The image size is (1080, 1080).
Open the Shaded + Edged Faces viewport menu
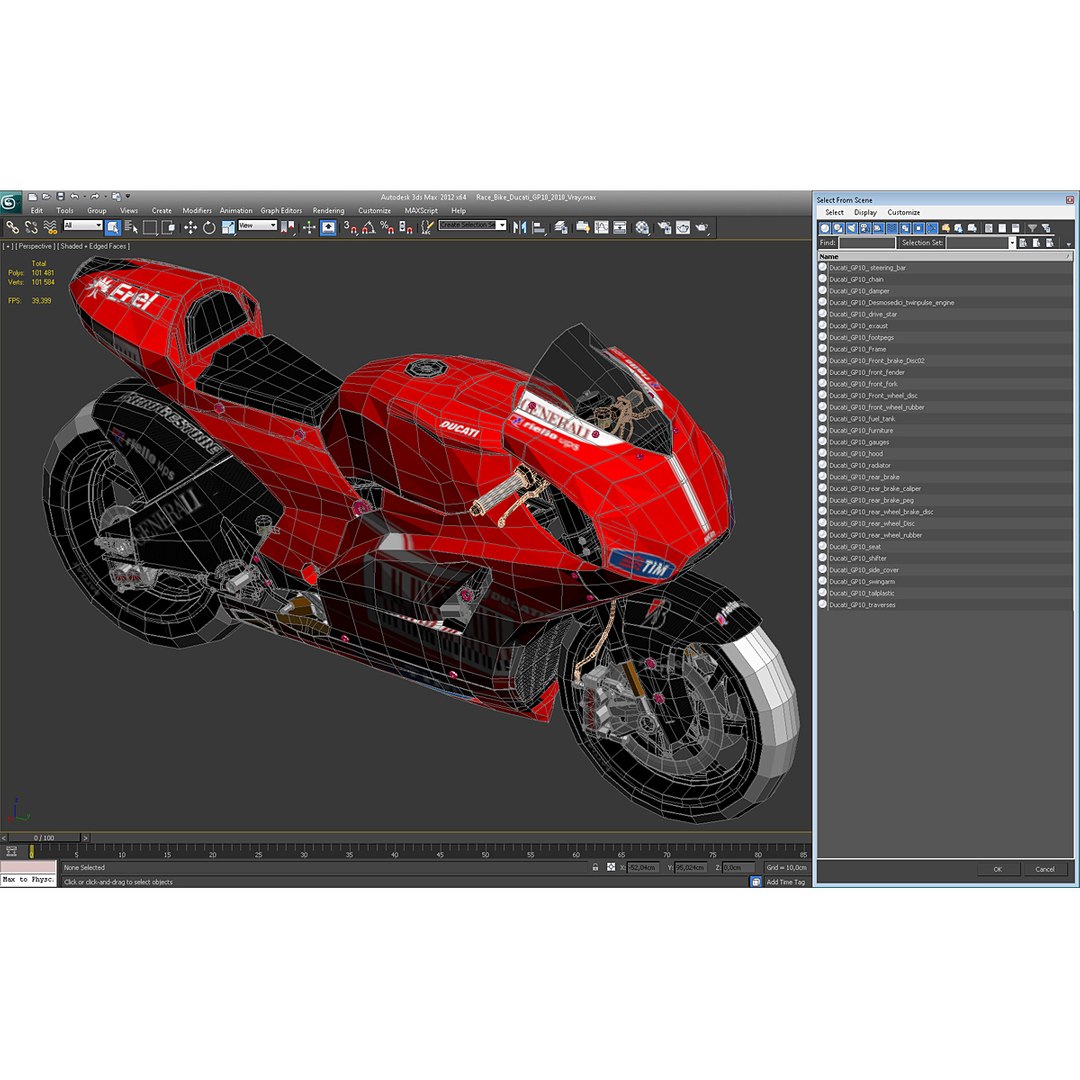93,246
